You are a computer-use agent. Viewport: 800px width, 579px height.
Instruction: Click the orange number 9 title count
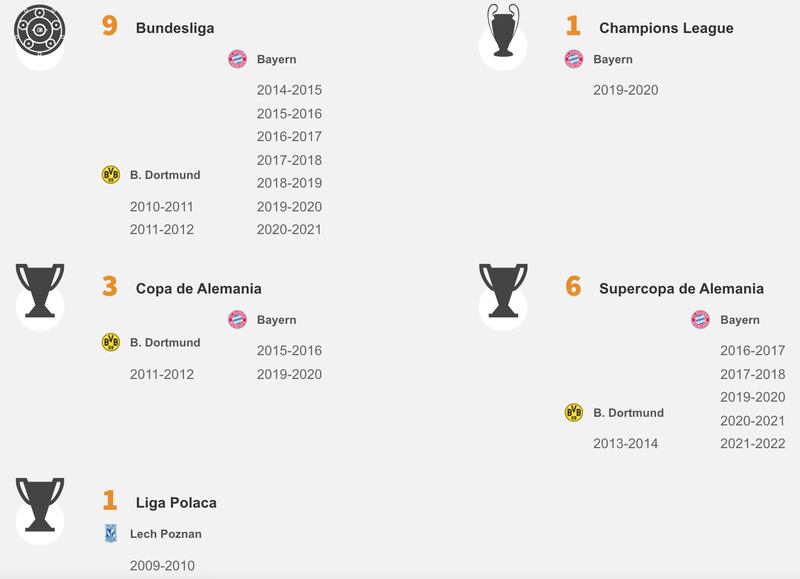(110, 27)
